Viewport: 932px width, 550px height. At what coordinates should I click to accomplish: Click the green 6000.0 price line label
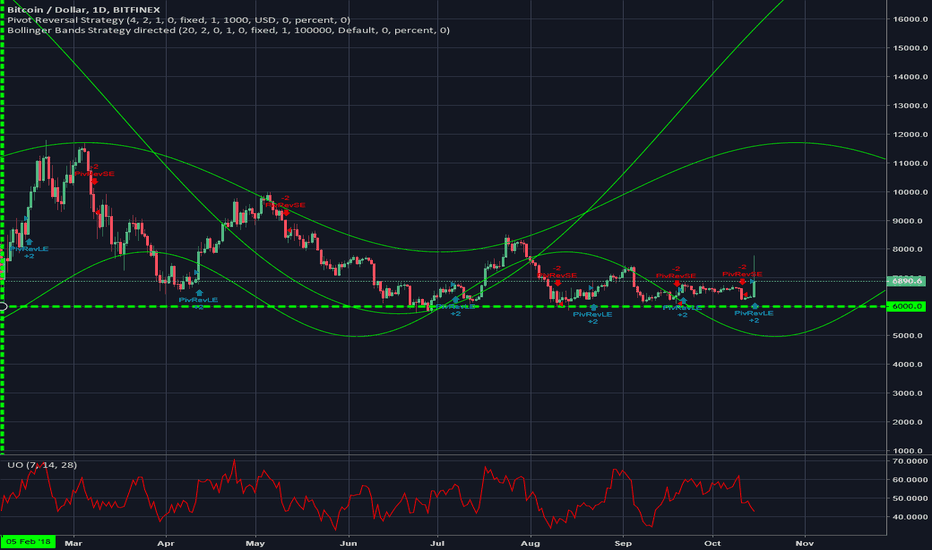click(x=906, y=306)
